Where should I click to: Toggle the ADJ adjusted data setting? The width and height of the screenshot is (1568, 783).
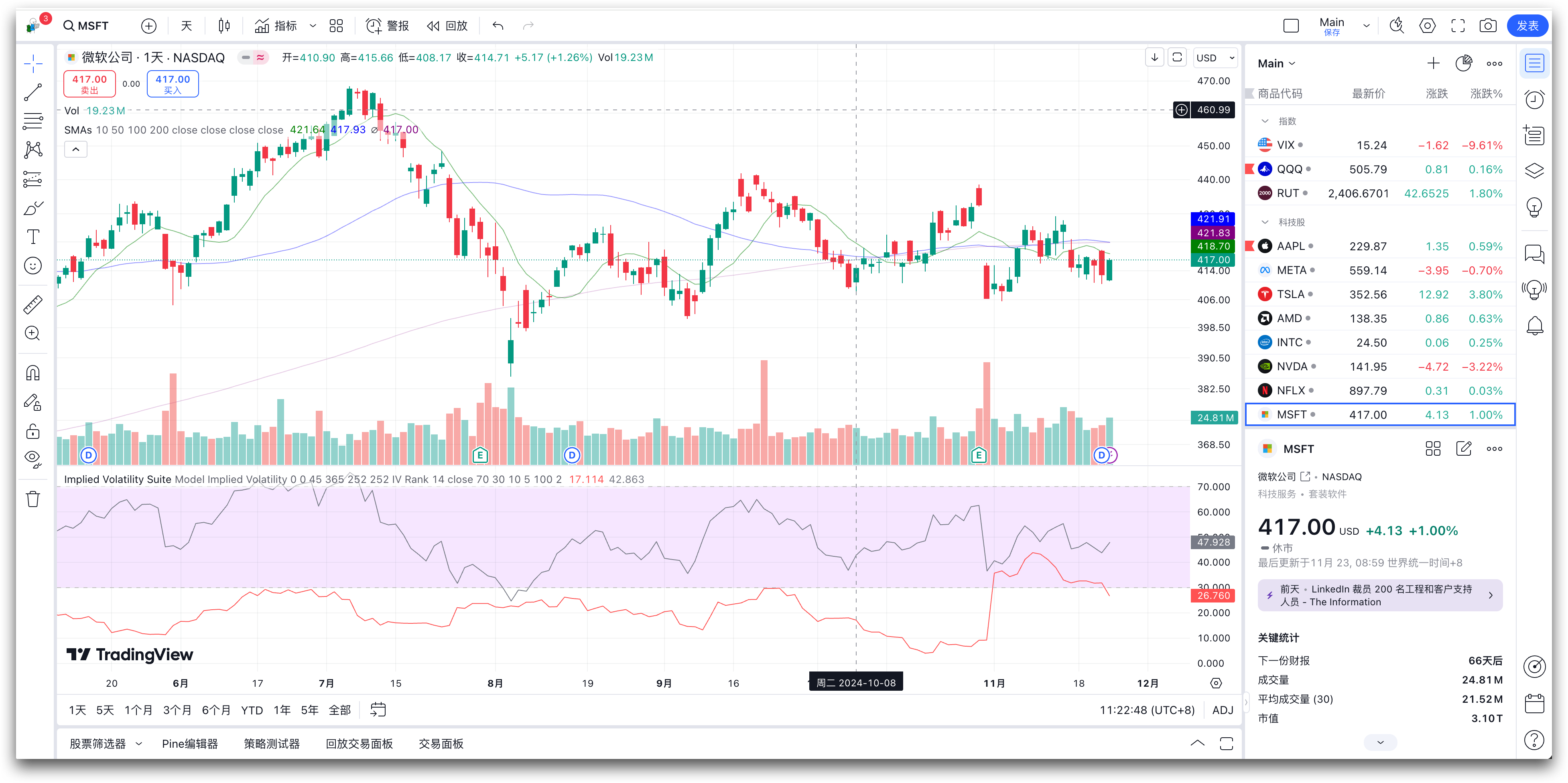[x=1222, y=710]
